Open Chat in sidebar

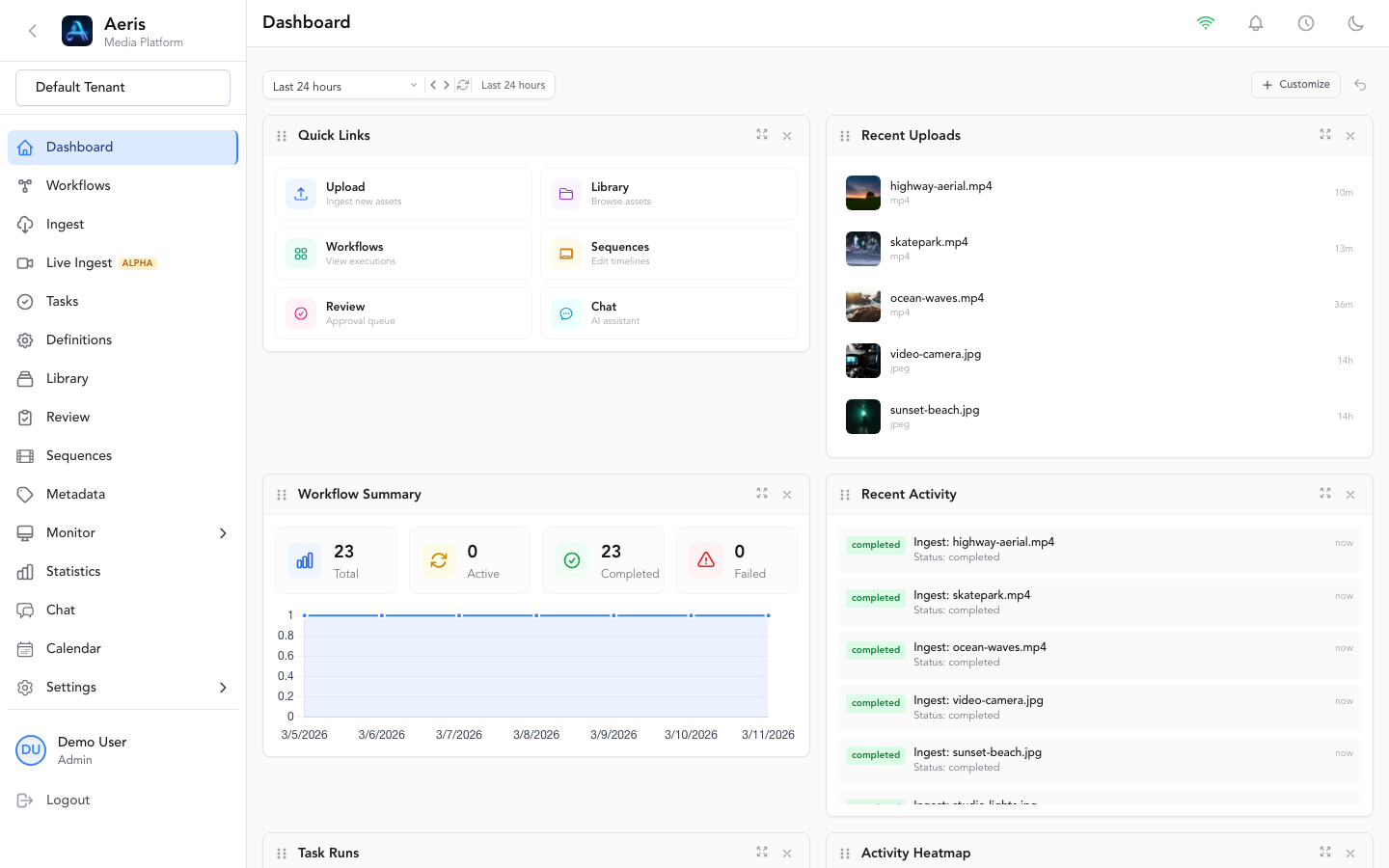coord(123,610)
